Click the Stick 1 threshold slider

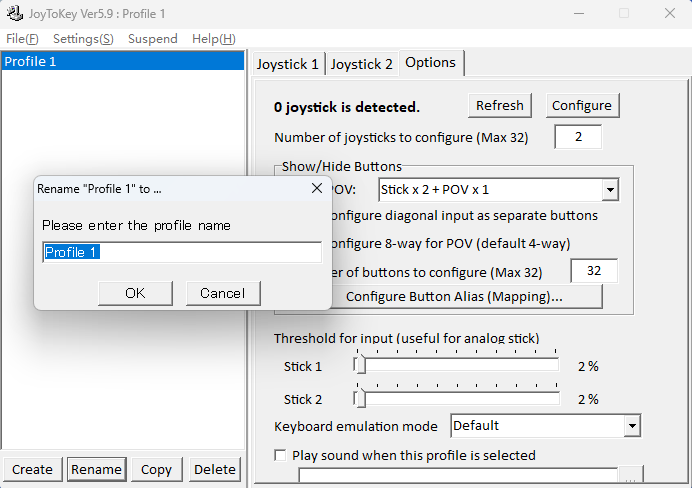click(x=360, y=366)
